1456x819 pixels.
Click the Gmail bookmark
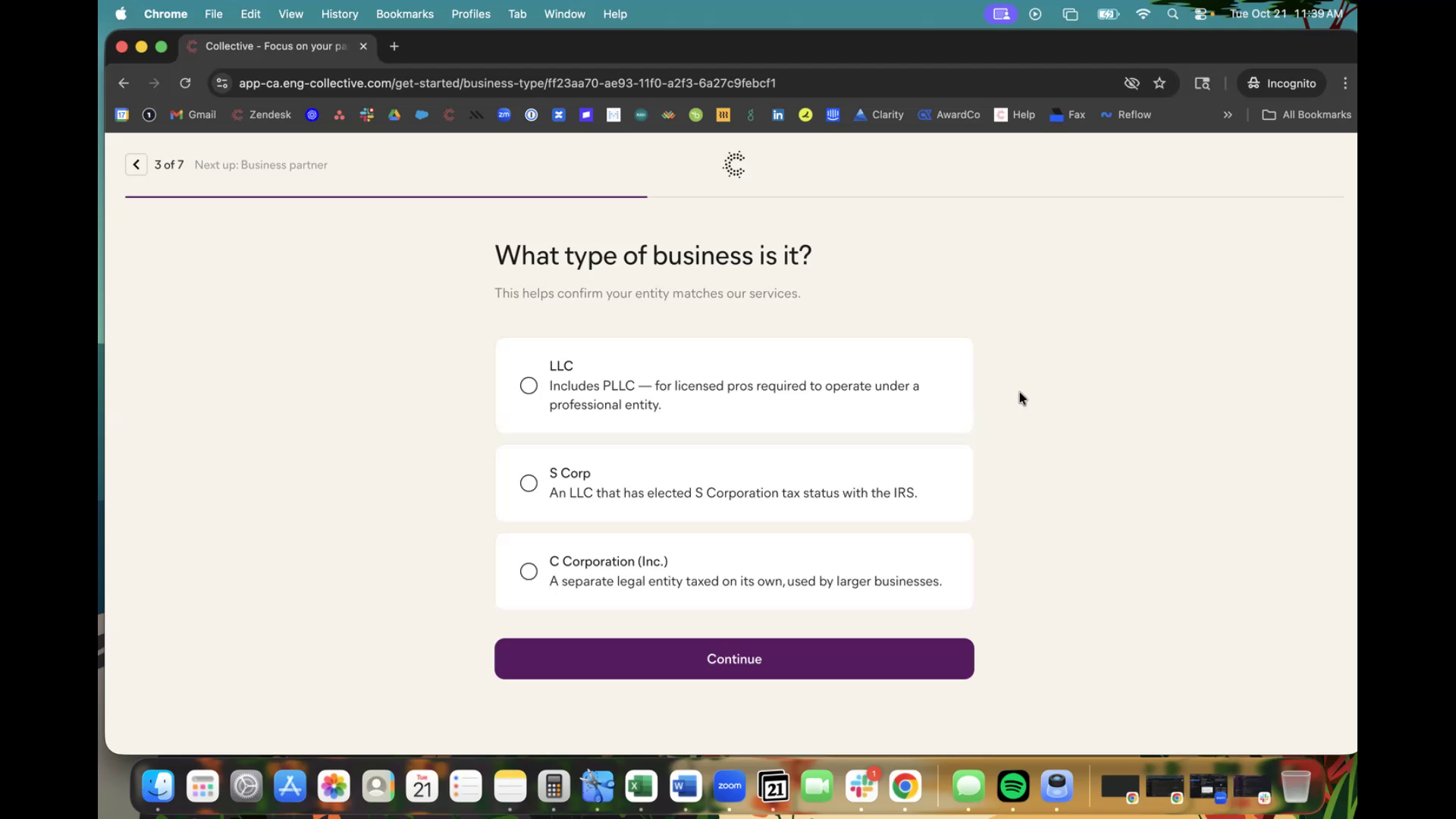click(193, 115)
